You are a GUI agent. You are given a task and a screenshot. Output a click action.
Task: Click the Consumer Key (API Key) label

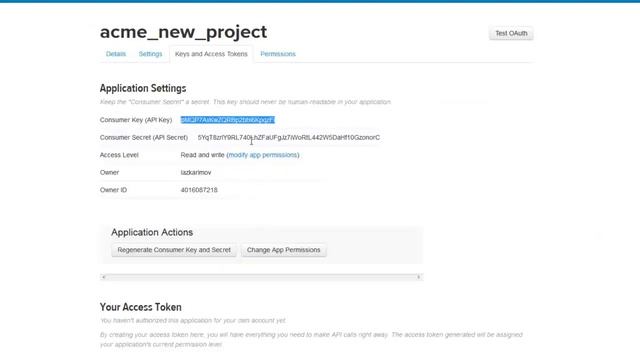click(x=136, y=120)
